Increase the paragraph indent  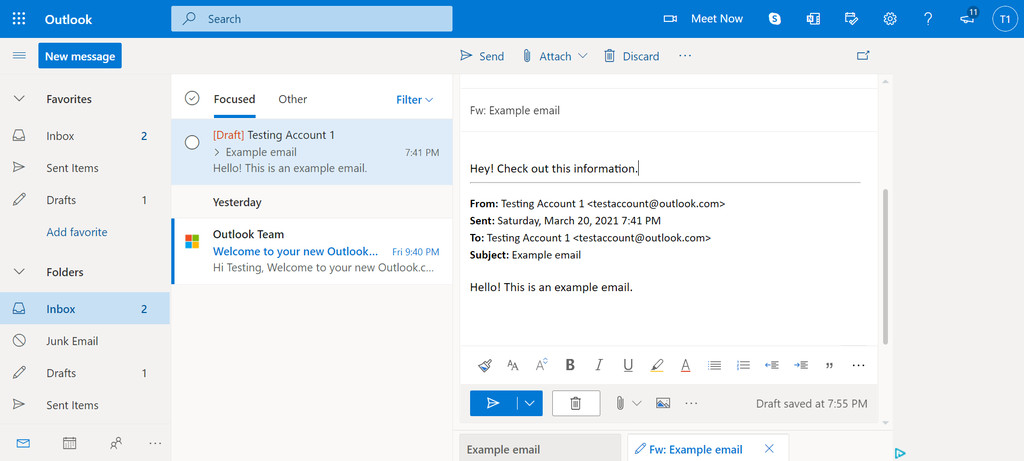click(801, 365)
